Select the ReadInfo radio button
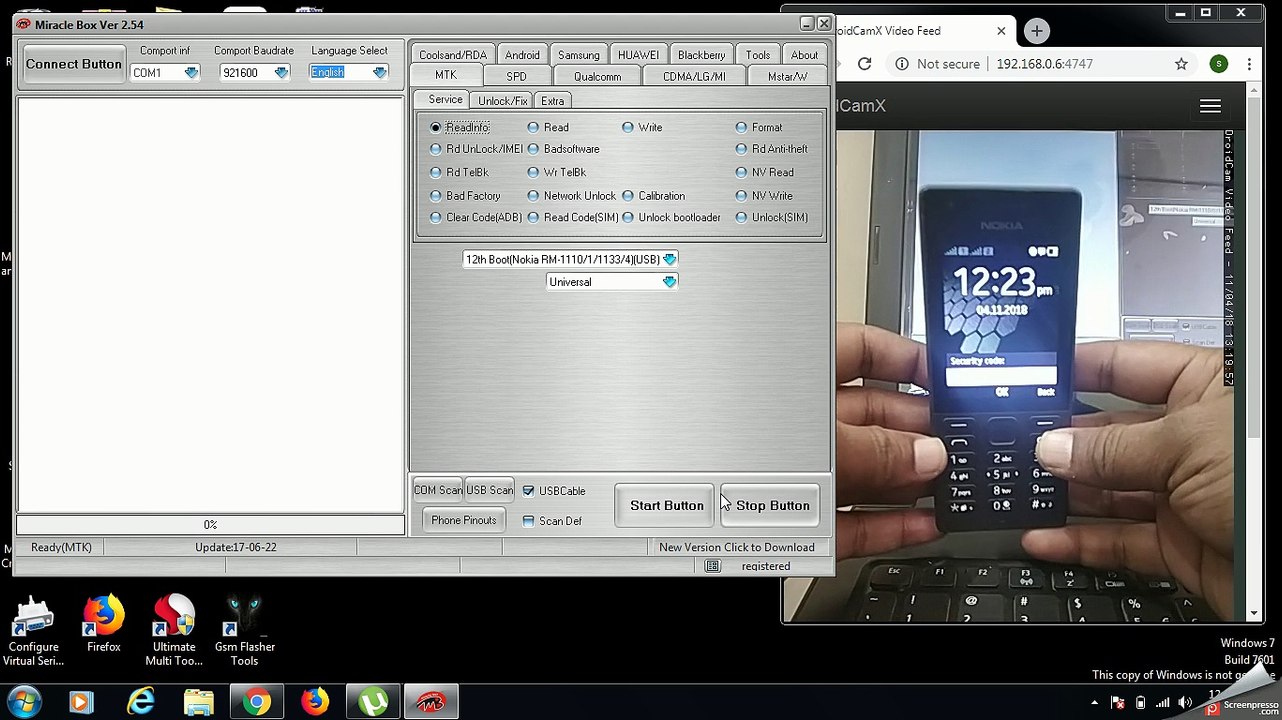1282x720 pixels. (x=435, y=128)
